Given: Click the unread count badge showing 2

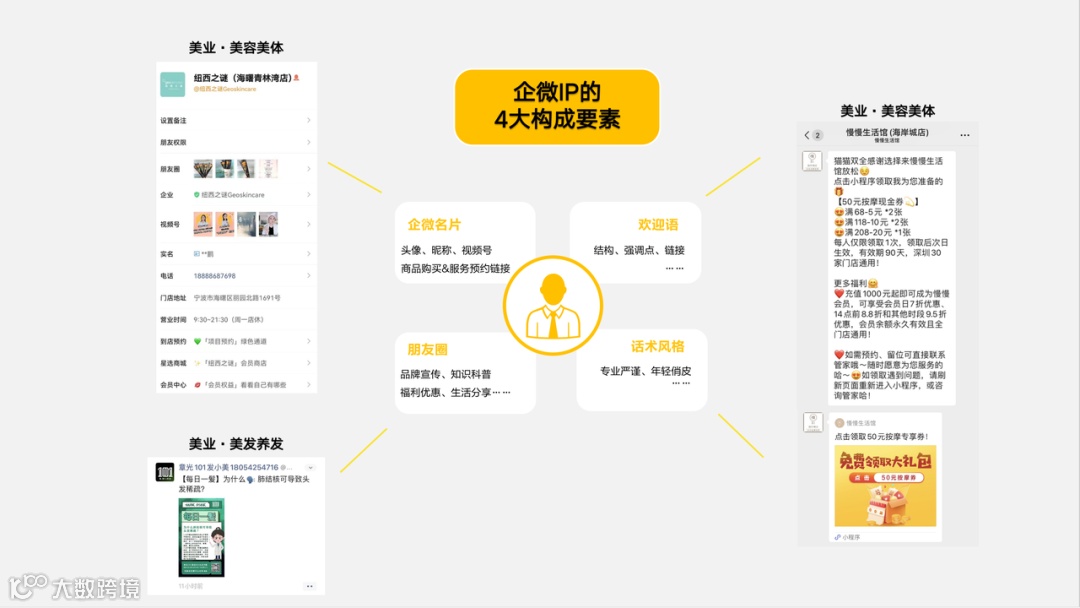Looking at the screenshot, I should [817, 135].
